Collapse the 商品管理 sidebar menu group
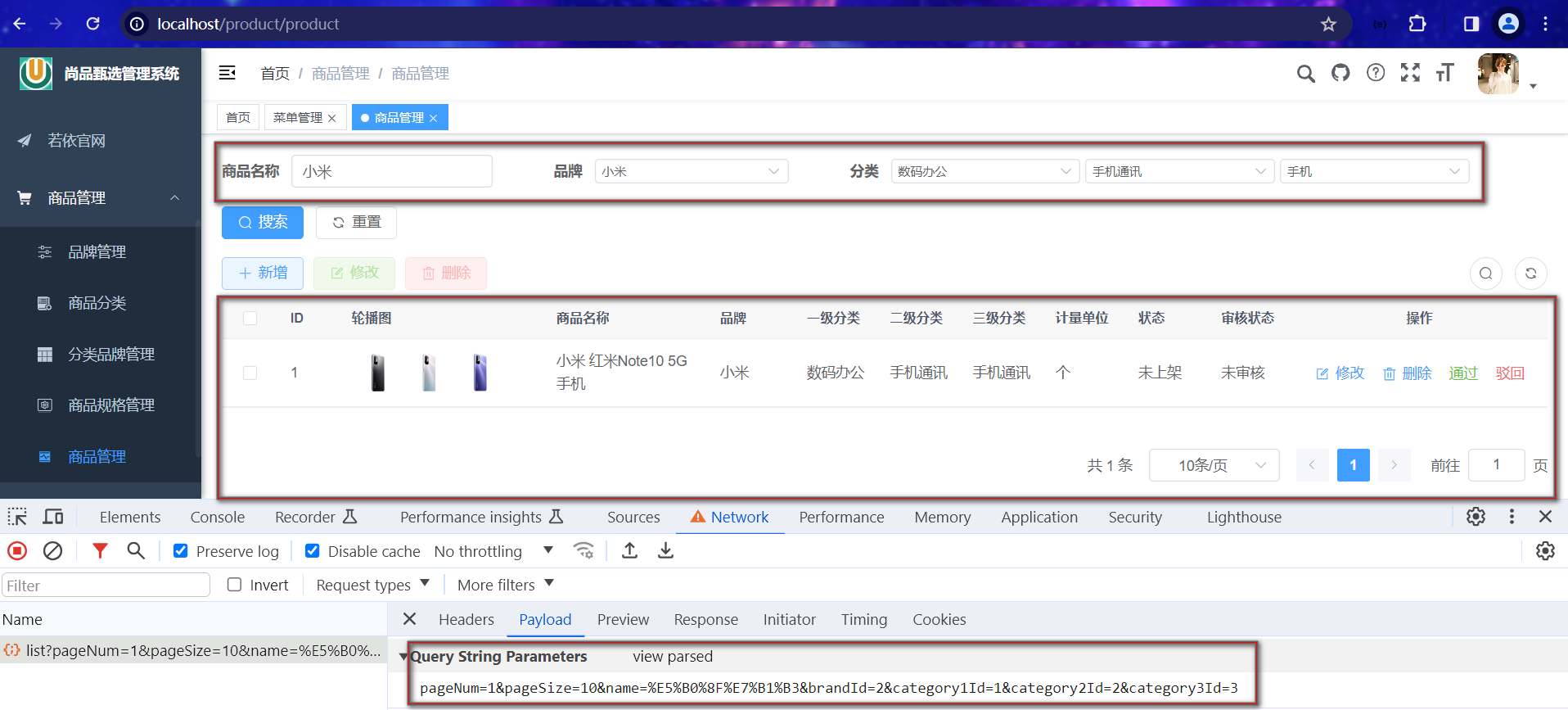Image resolution: width=1568 pixels, height=710 pixels. [x=101, y=198]
